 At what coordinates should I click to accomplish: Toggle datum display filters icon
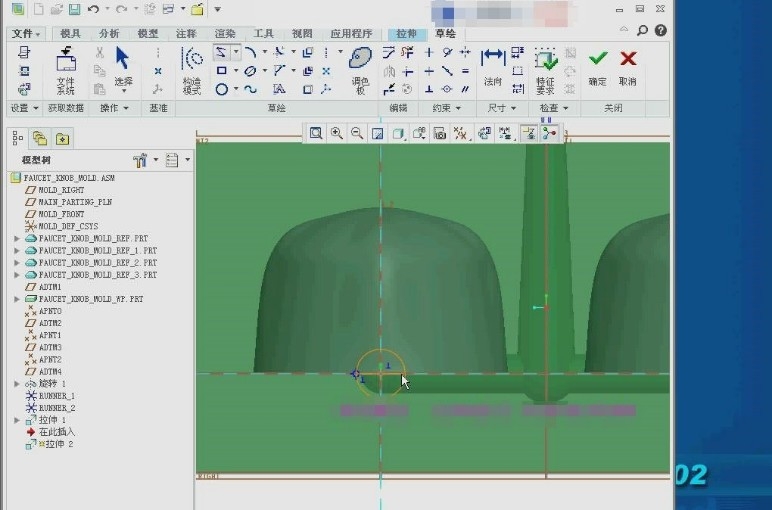point(461,133)
